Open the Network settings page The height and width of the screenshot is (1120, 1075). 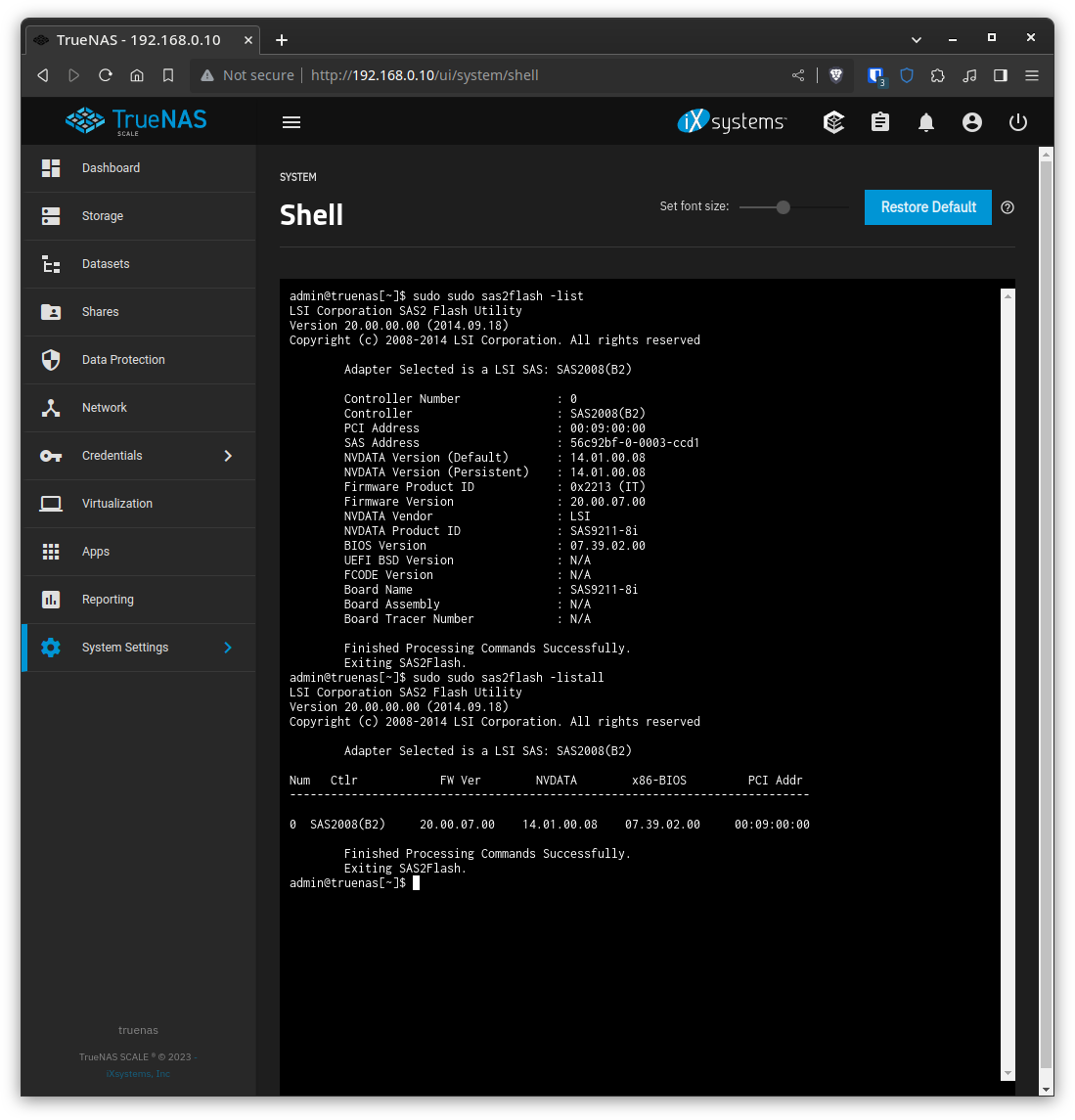coord(139,407)
